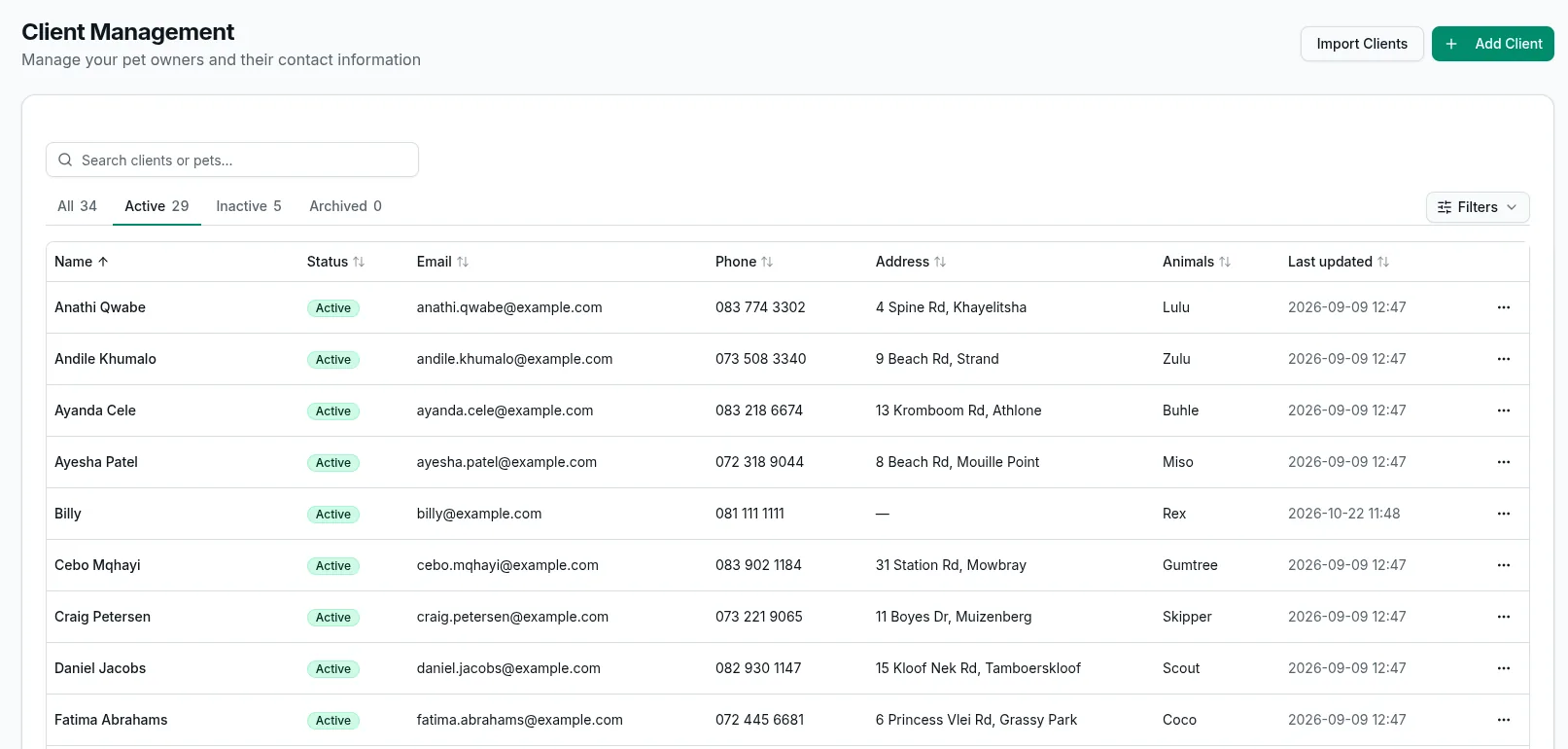Click address 8 Beach Rd, Mouille Point
The width and height of the screenshot is (1568, 749).
958,462
